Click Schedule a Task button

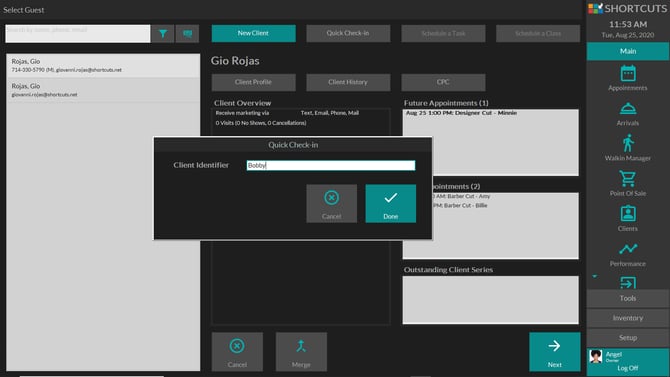coord(443,33)
